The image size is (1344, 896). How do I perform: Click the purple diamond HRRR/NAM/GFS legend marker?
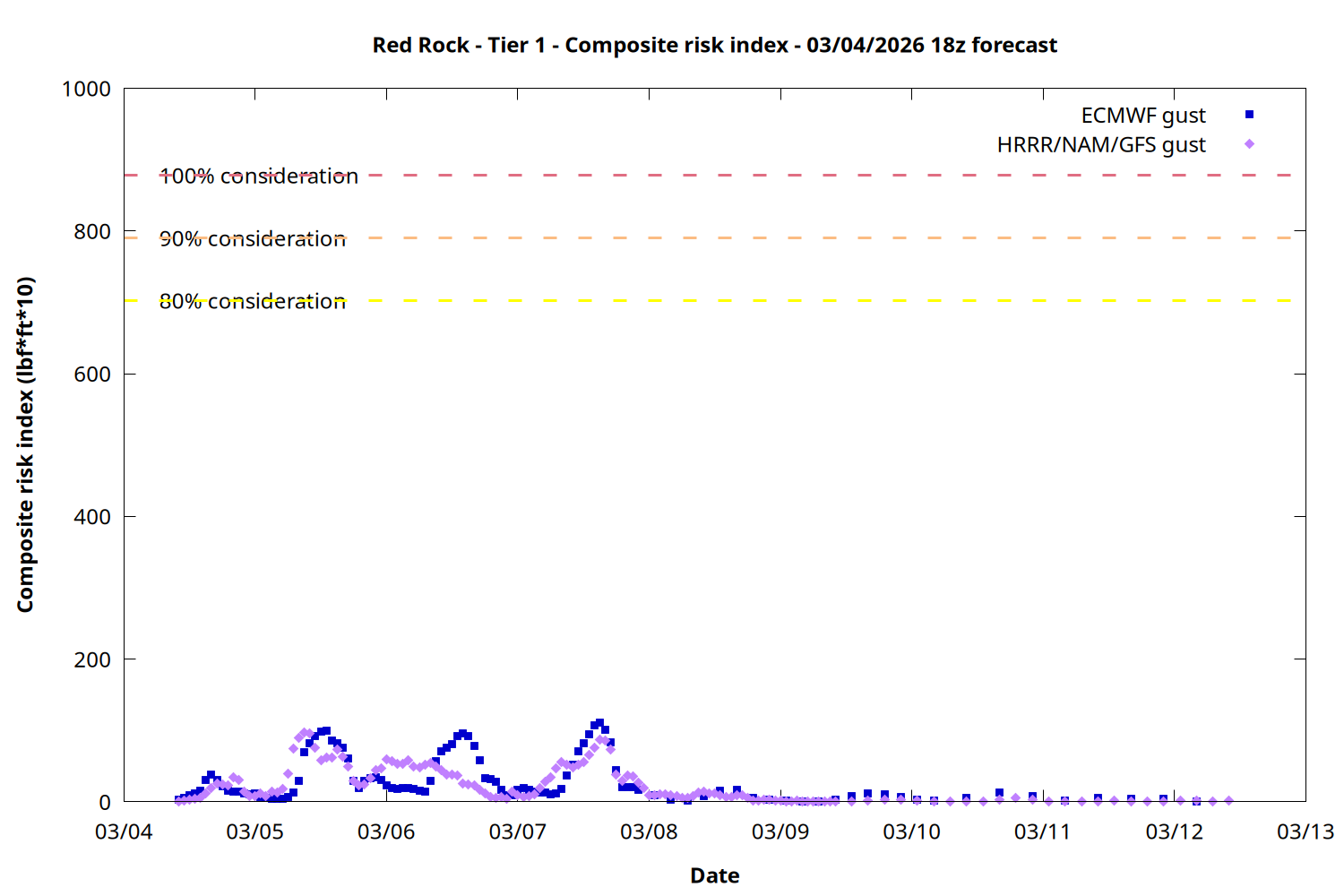tap(1249, 144)
